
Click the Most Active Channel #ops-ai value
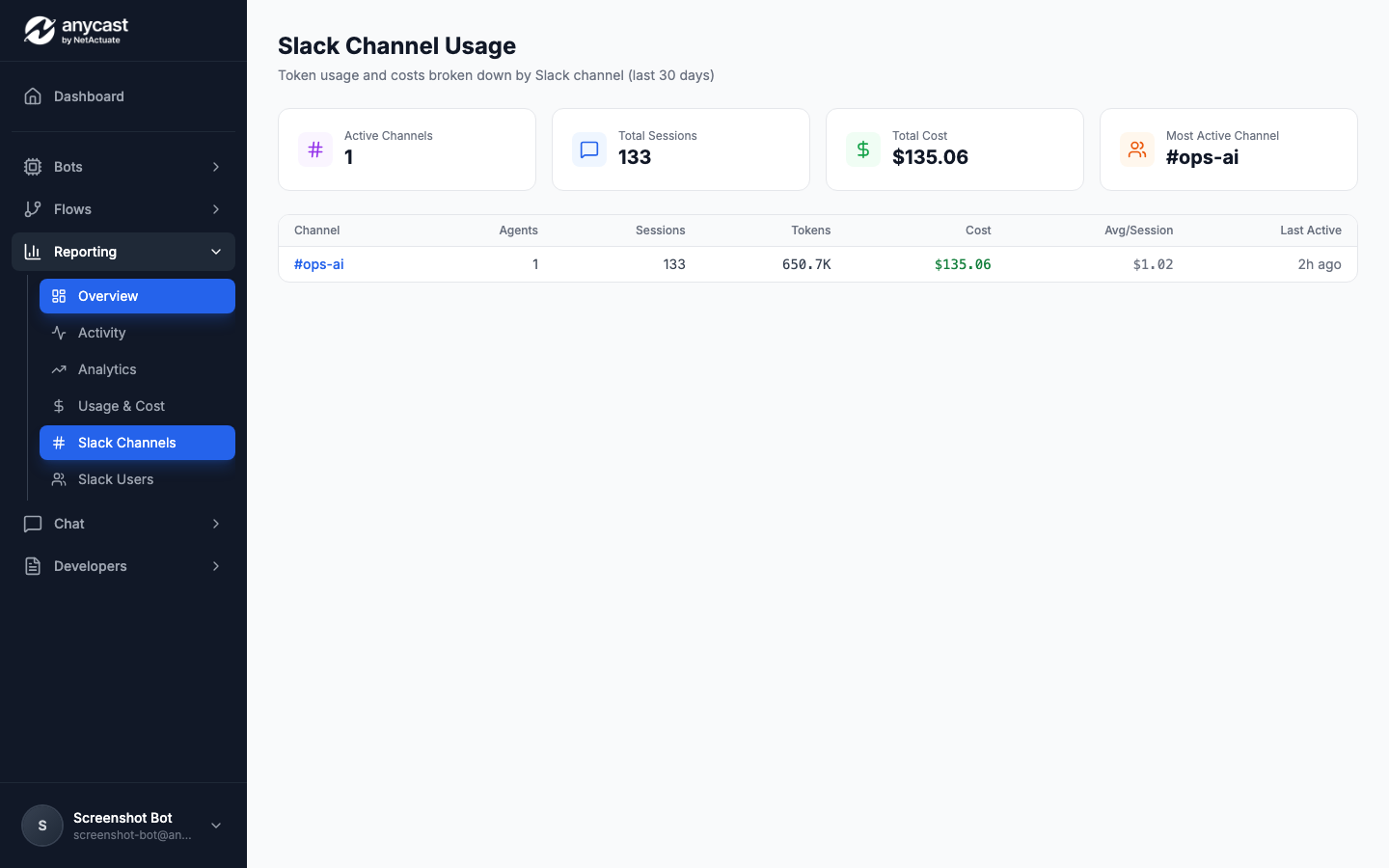click(x=1202, y=157)
